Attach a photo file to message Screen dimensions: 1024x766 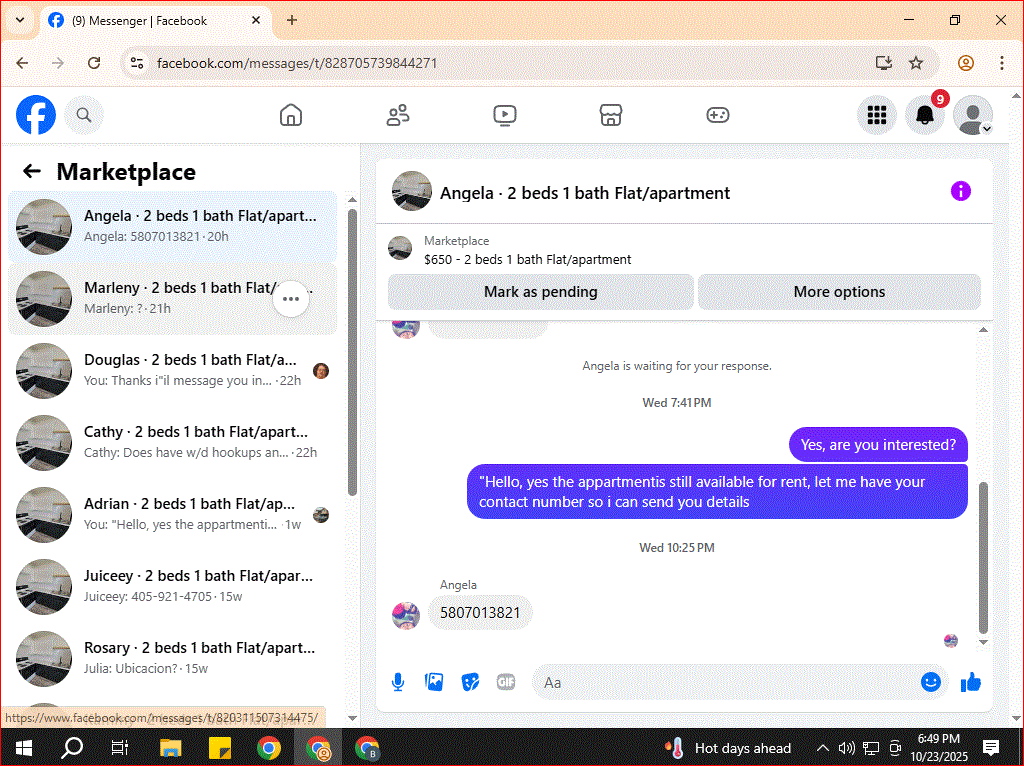click(x=434, y=682)
